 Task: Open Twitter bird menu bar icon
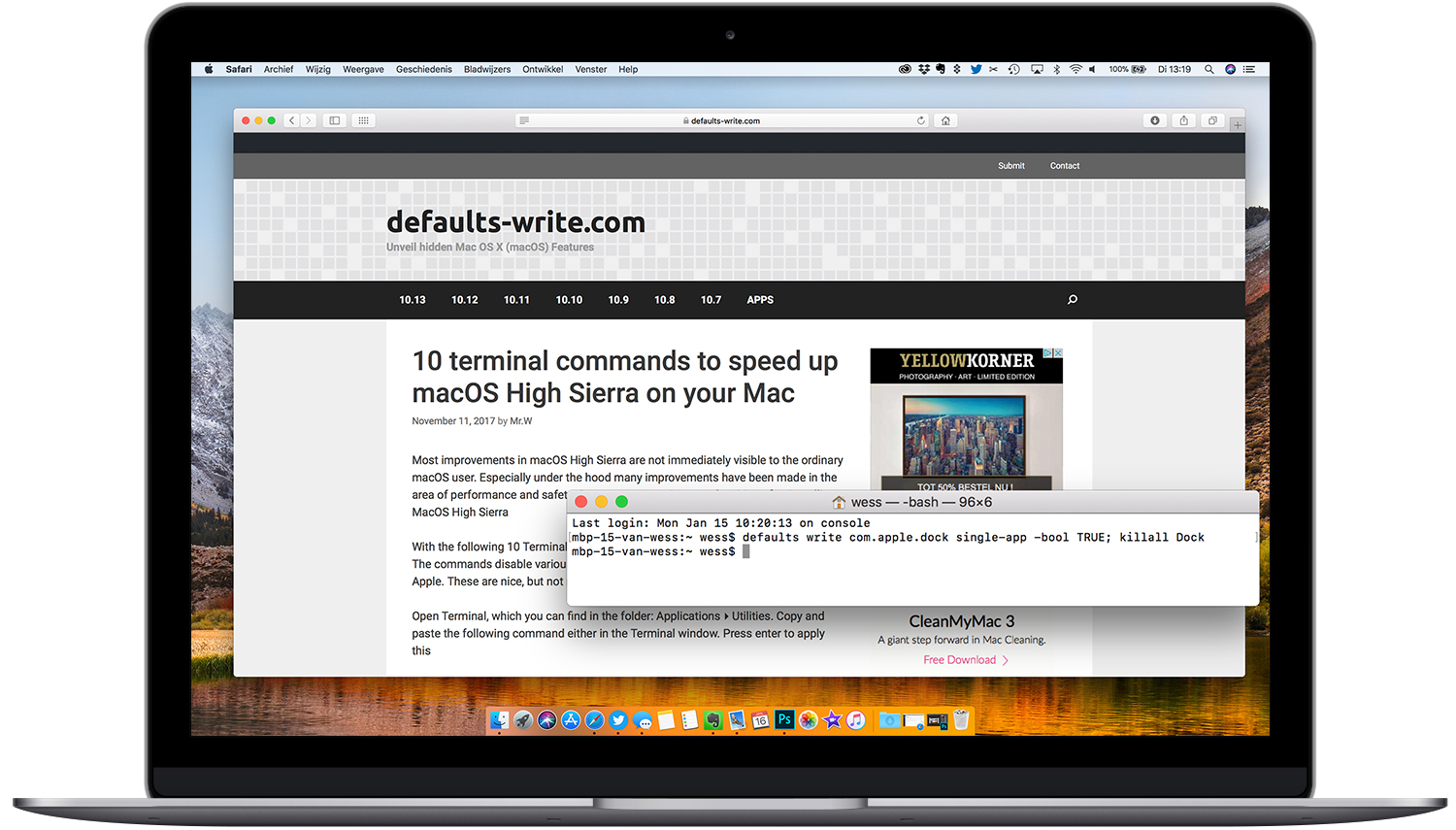click(x=976, y=69)
